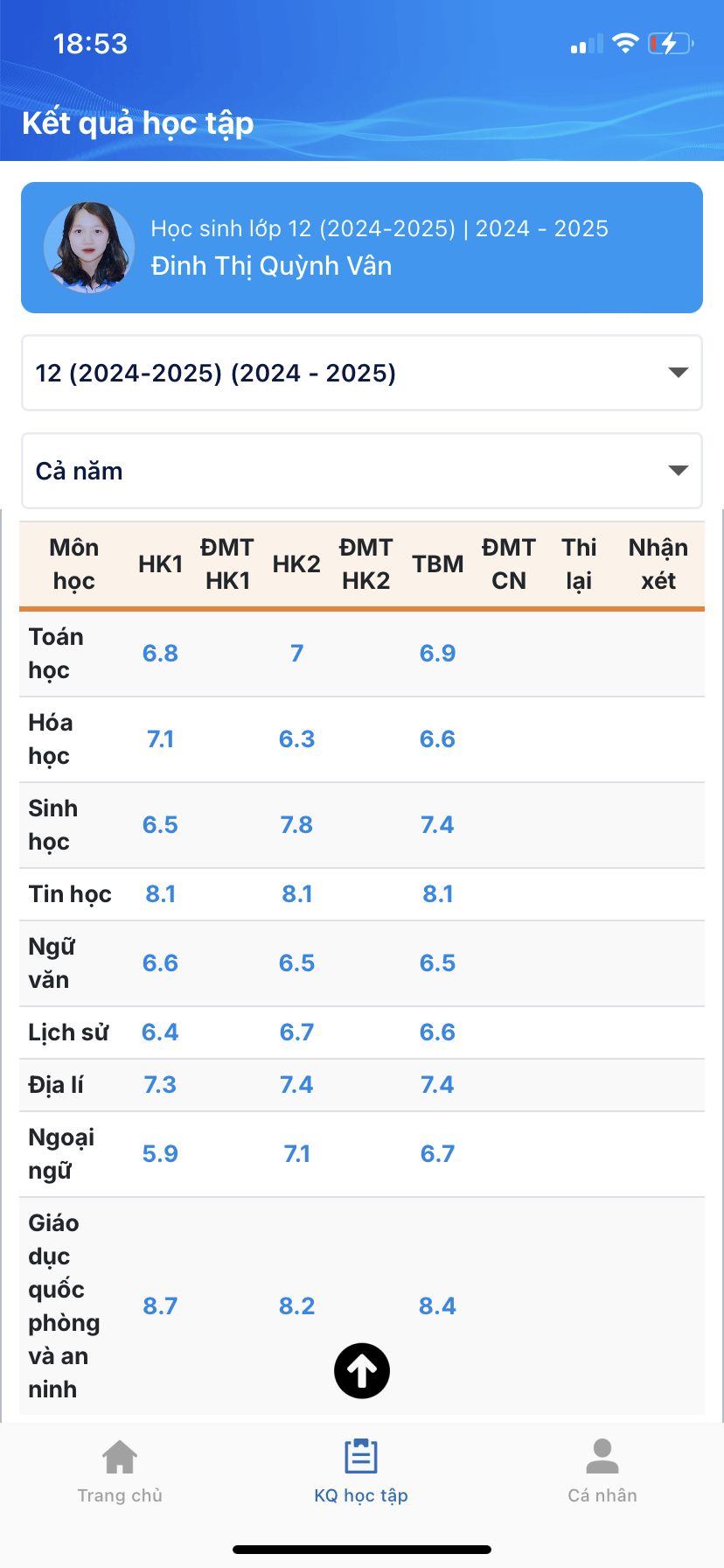
Task: Open the Trang chủ home icon
Action: tap(120, 1457)
